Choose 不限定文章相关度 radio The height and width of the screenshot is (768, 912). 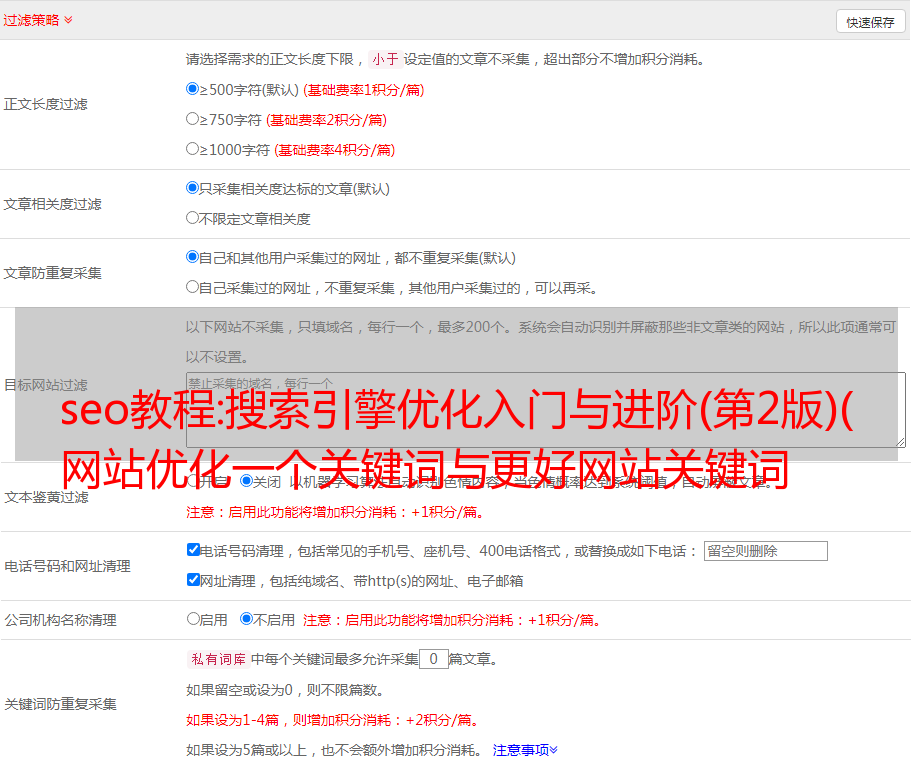point(193,218)
